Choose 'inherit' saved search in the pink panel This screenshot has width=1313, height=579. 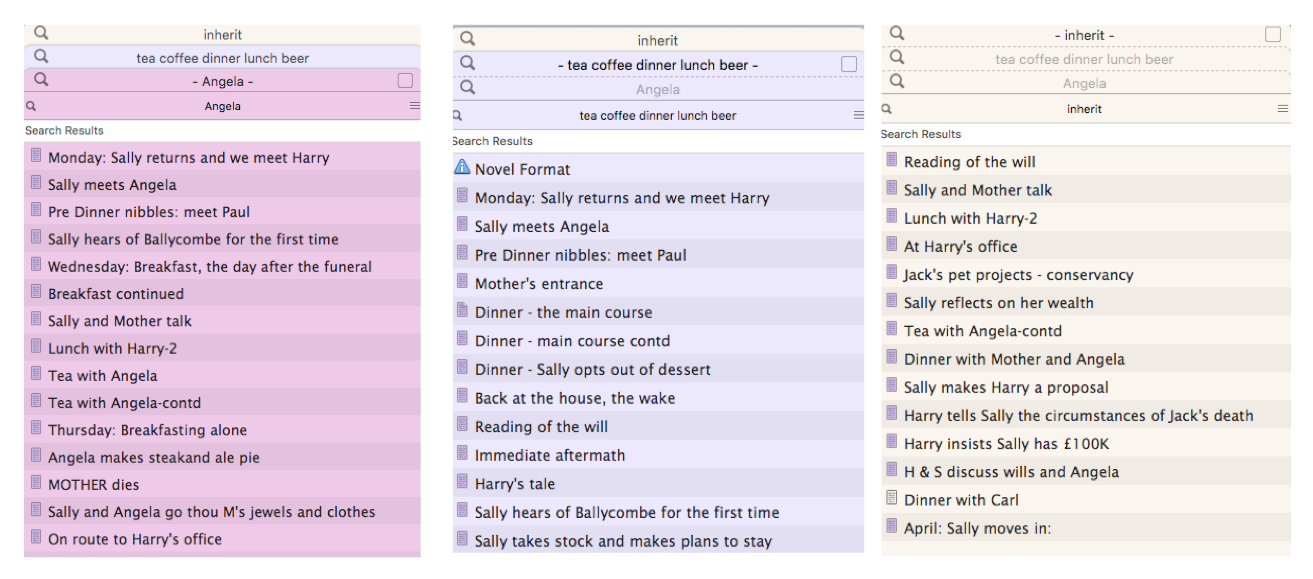[222, 35]
